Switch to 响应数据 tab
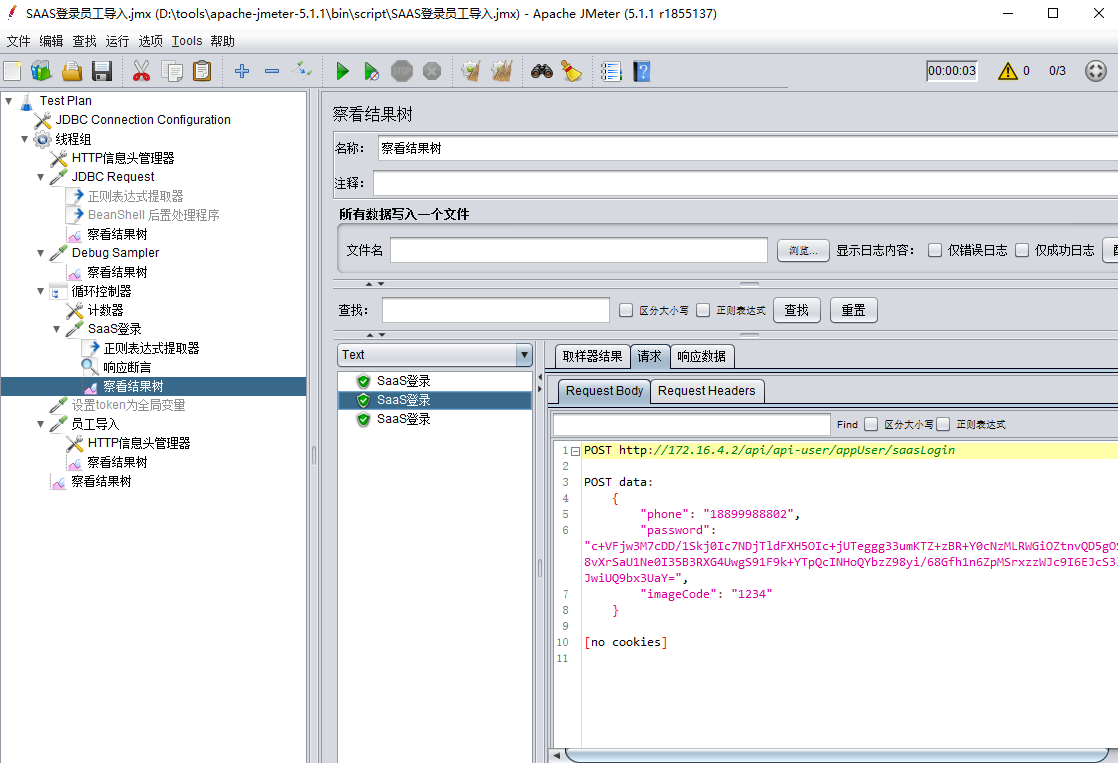The height and width of the screenshot is (763, 1118). pos(702,356)
